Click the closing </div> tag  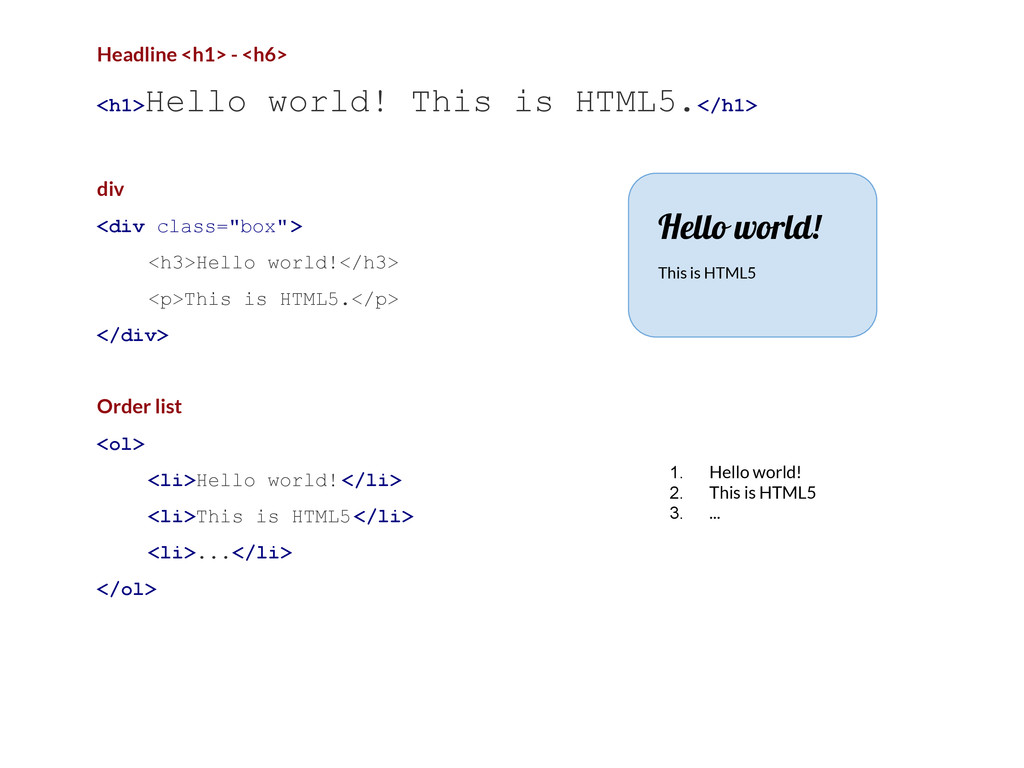[133, 336]
